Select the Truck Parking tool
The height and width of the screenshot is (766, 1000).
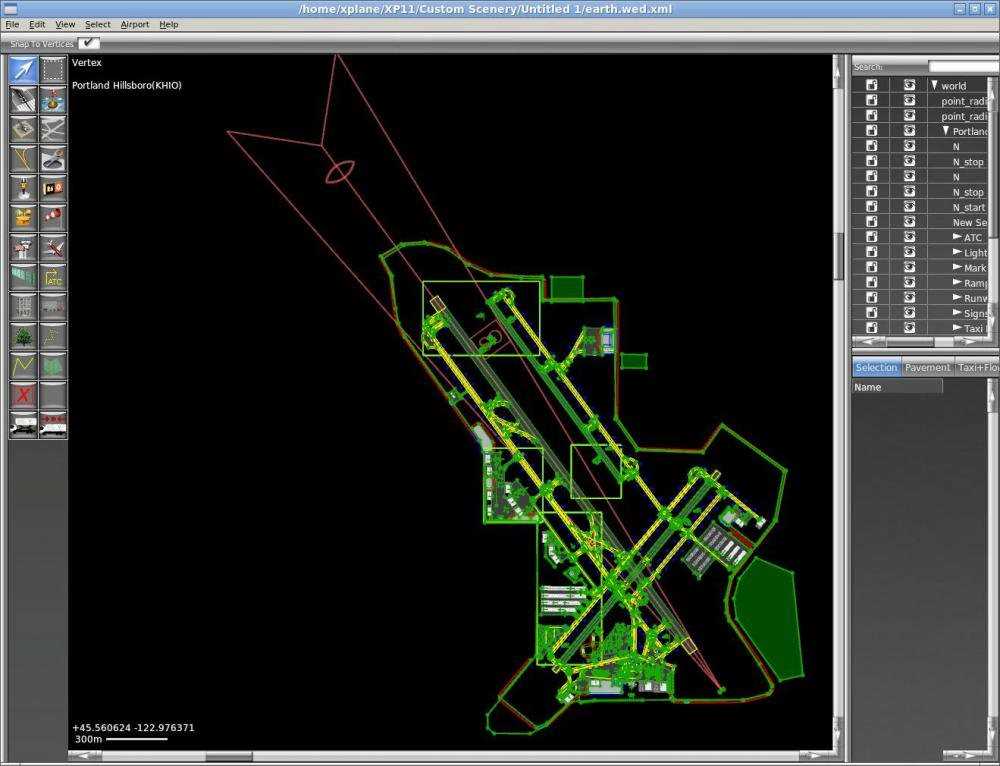click(x=23, y=425)
